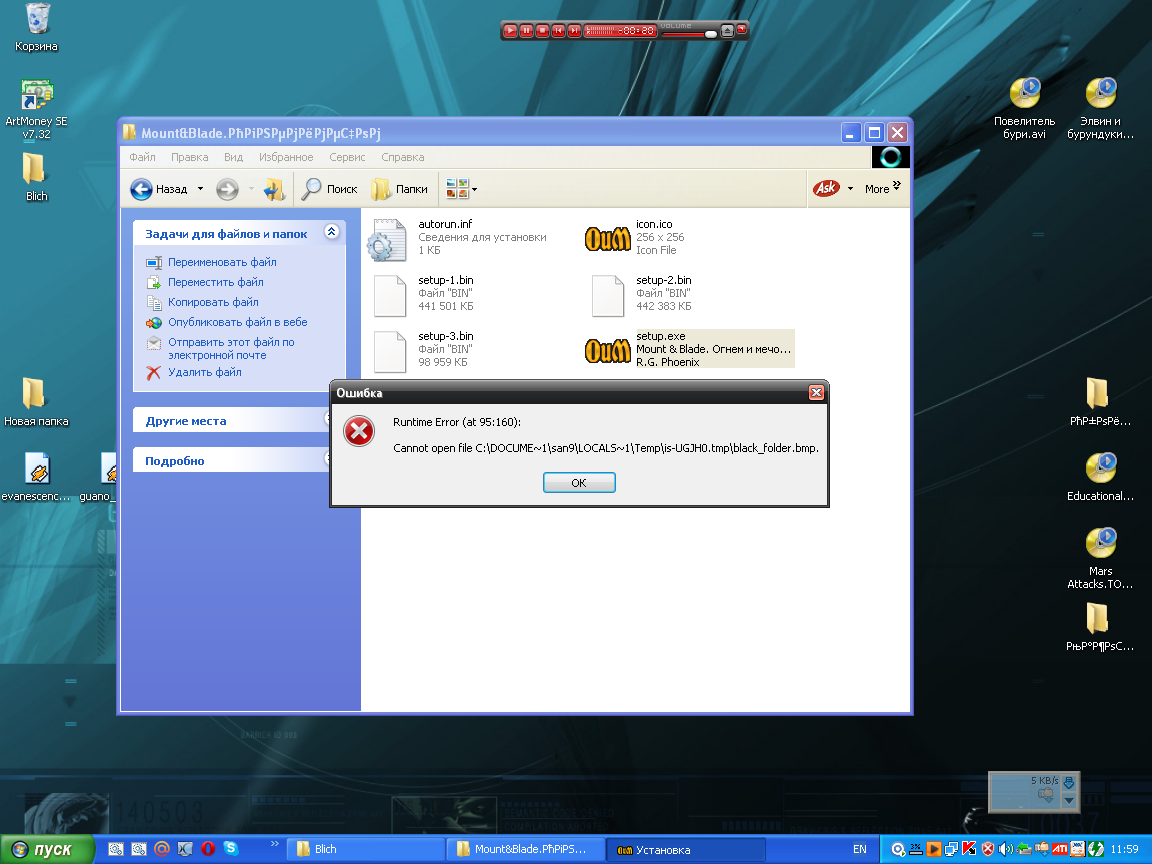Select the Новая папка desktop folder
1152x864 pixels.
[36, 401]
